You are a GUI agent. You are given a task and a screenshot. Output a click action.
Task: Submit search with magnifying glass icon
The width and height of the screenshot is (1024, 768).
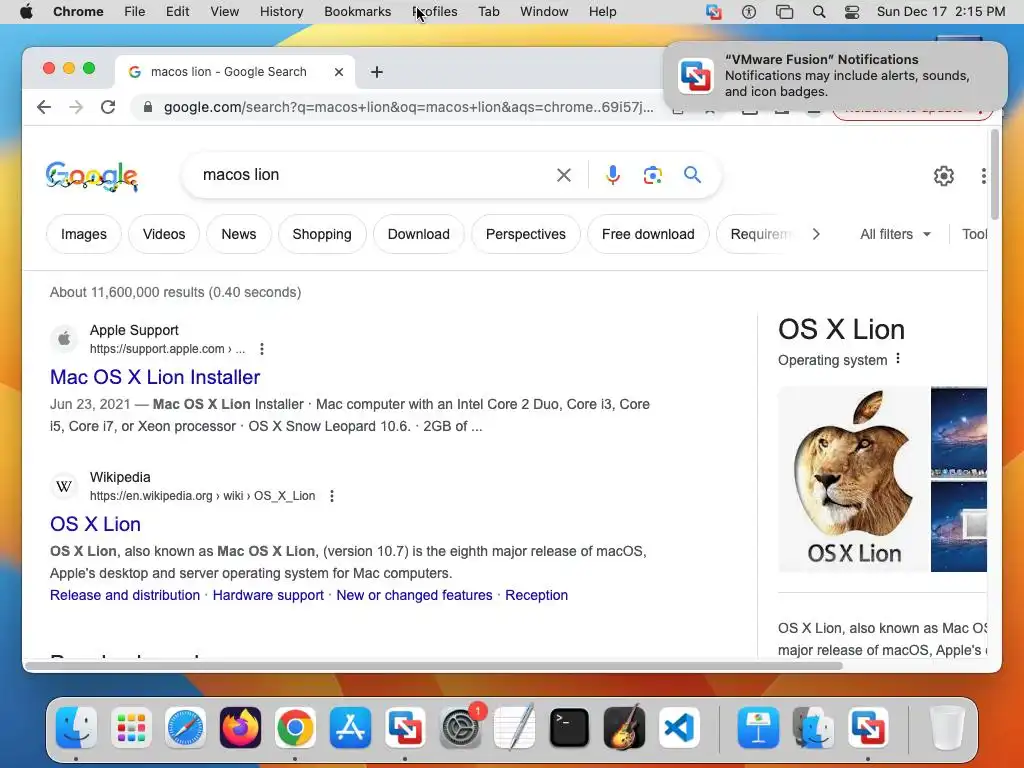(x=692, y=175)
